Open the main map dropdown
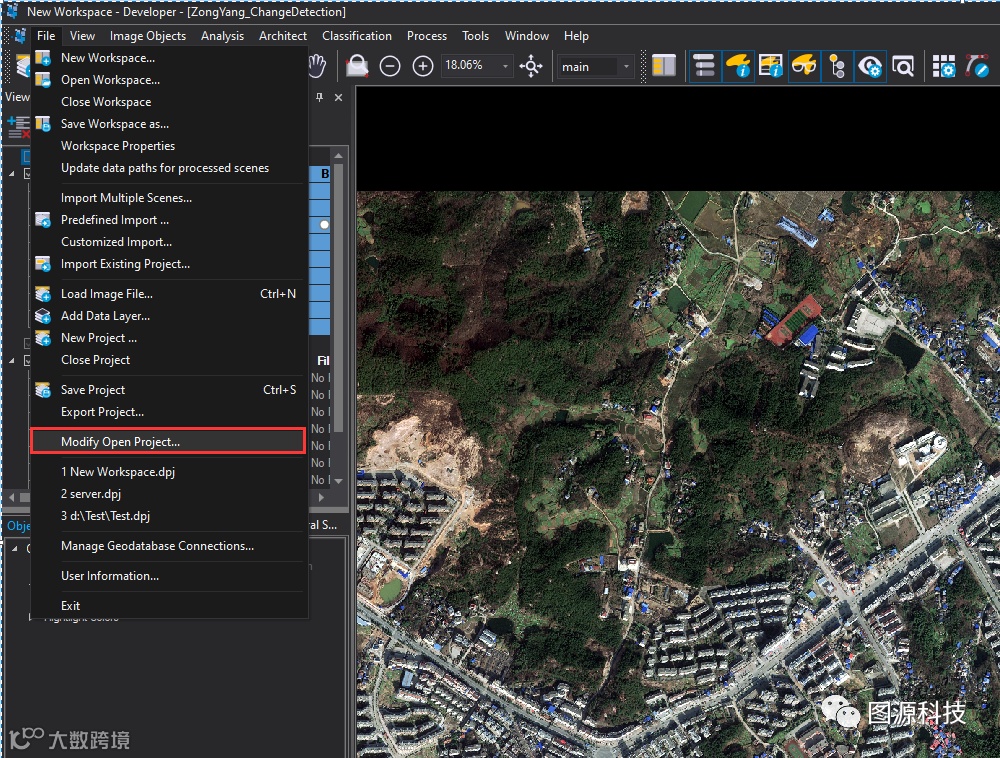Image resolution: width=1000 pixels, height=758 pixels. pos(626,66)
